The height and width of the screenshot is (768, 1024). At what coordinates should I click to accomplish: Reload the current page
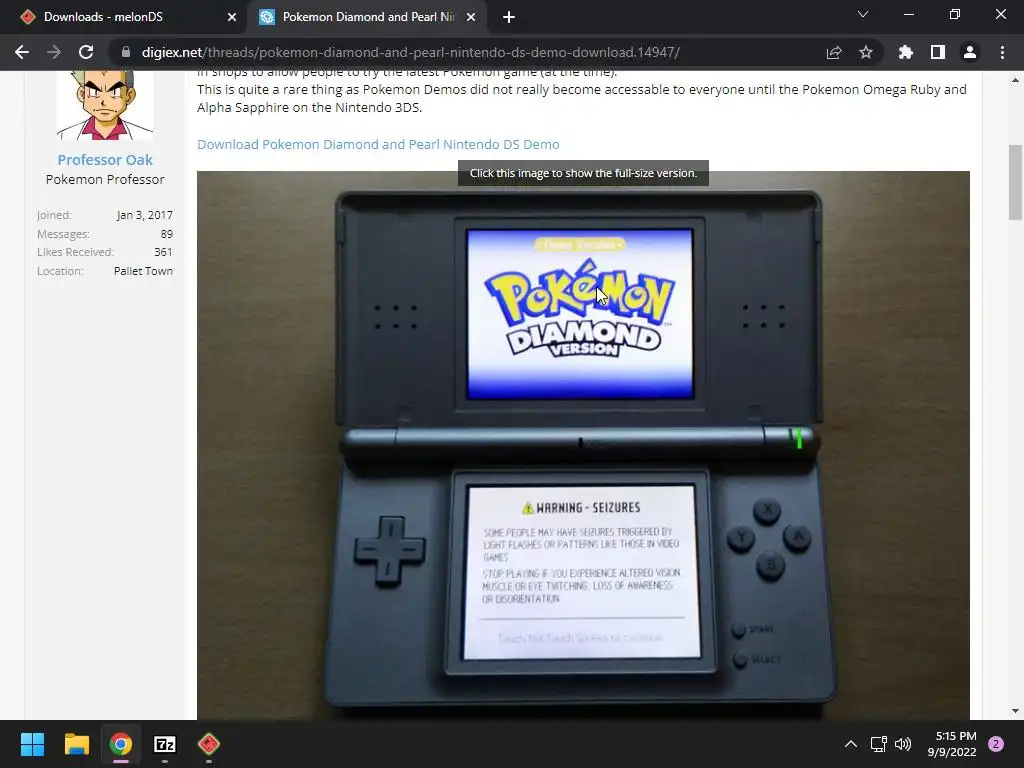coord(86,52)
